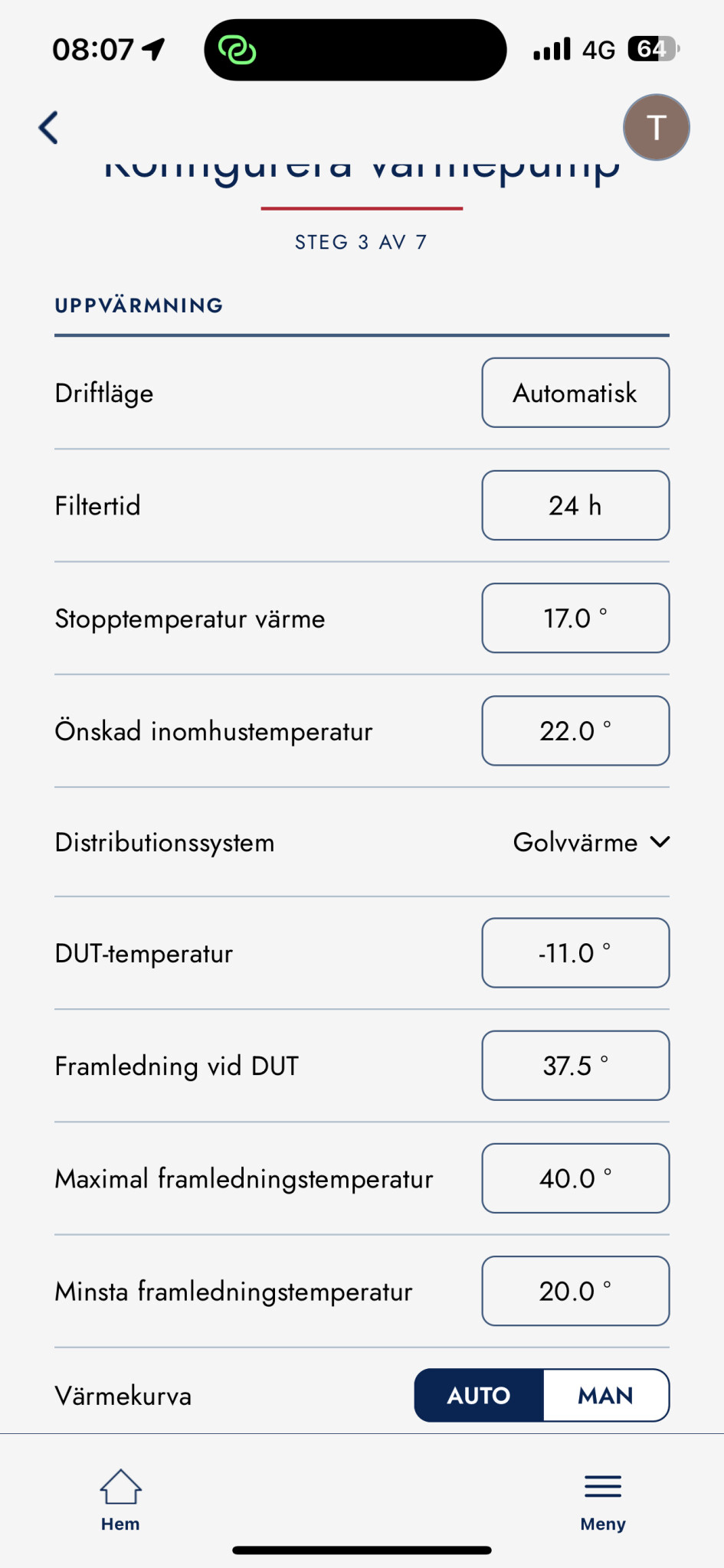Screen dimensions: 724x1568
Task: Switch Värmekurva to MAN
Action: [x=605, y=1395]
